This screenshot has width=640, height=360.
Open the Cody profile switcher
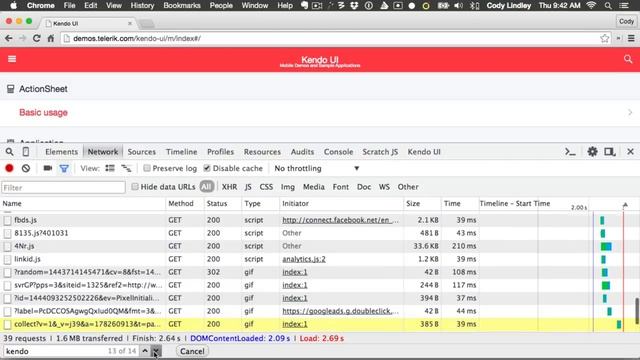(626, 21)
